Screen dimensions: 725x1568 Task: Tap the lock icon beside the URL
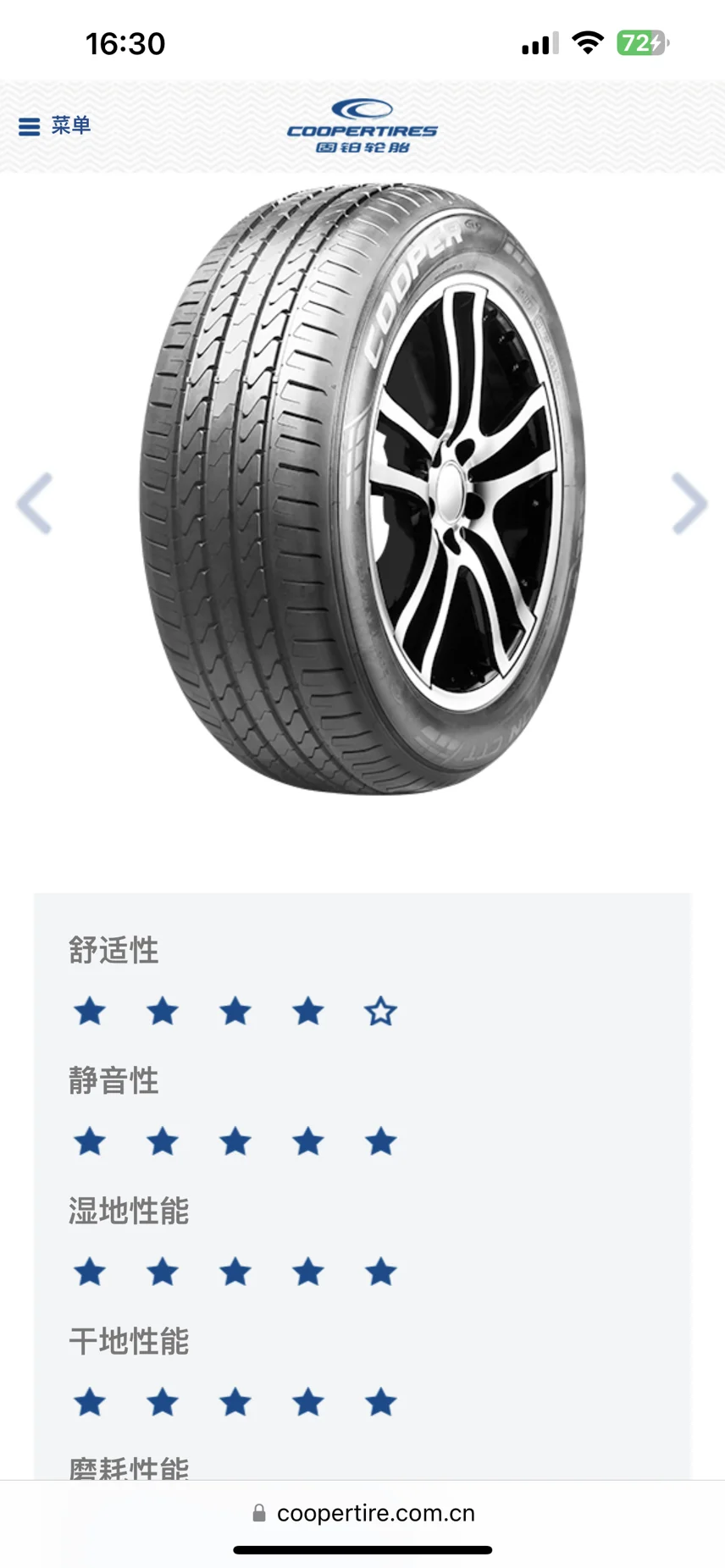pos(259,1513)
